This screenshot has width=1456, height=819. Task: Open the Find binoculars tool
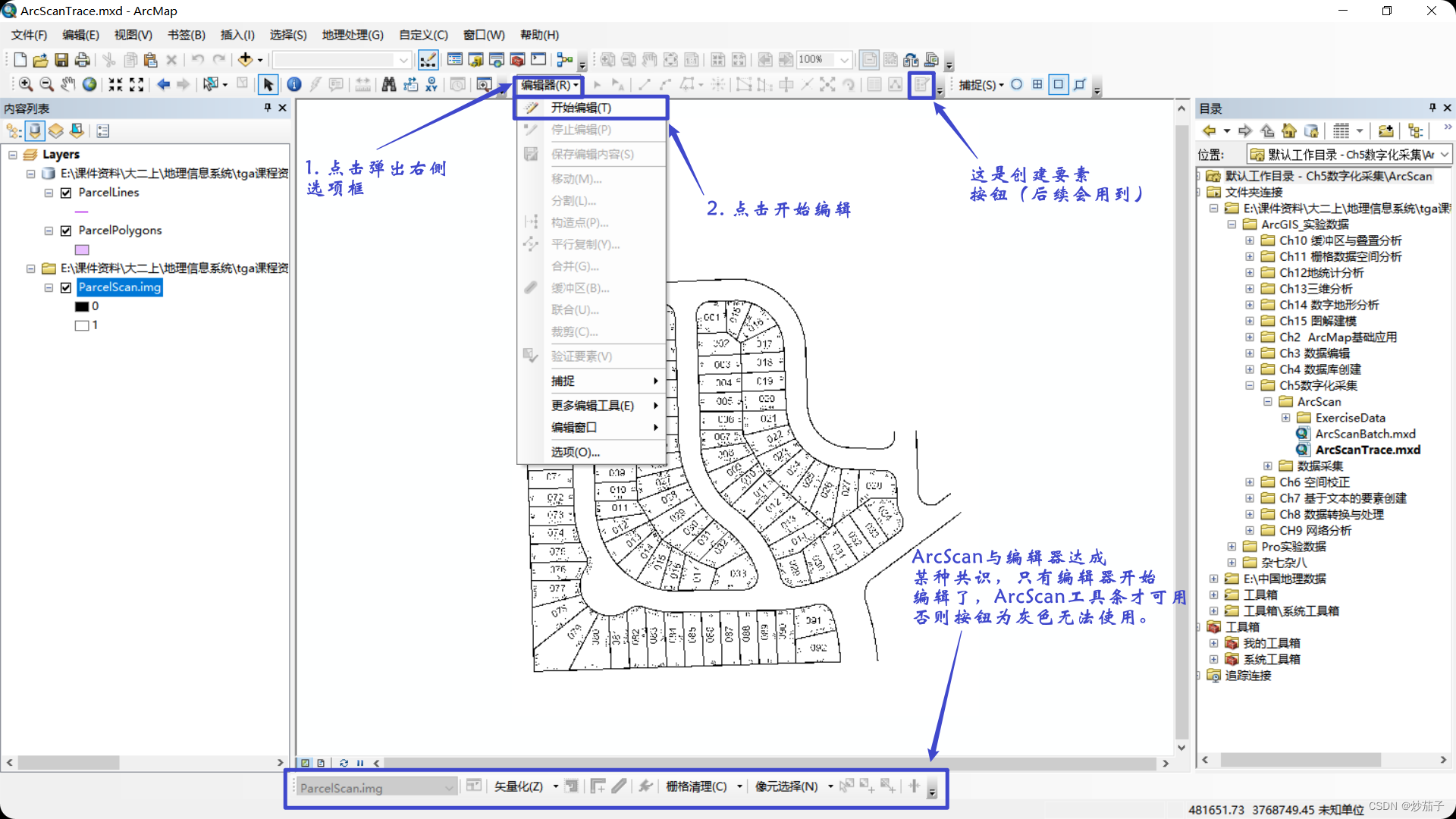coord(389,84)
